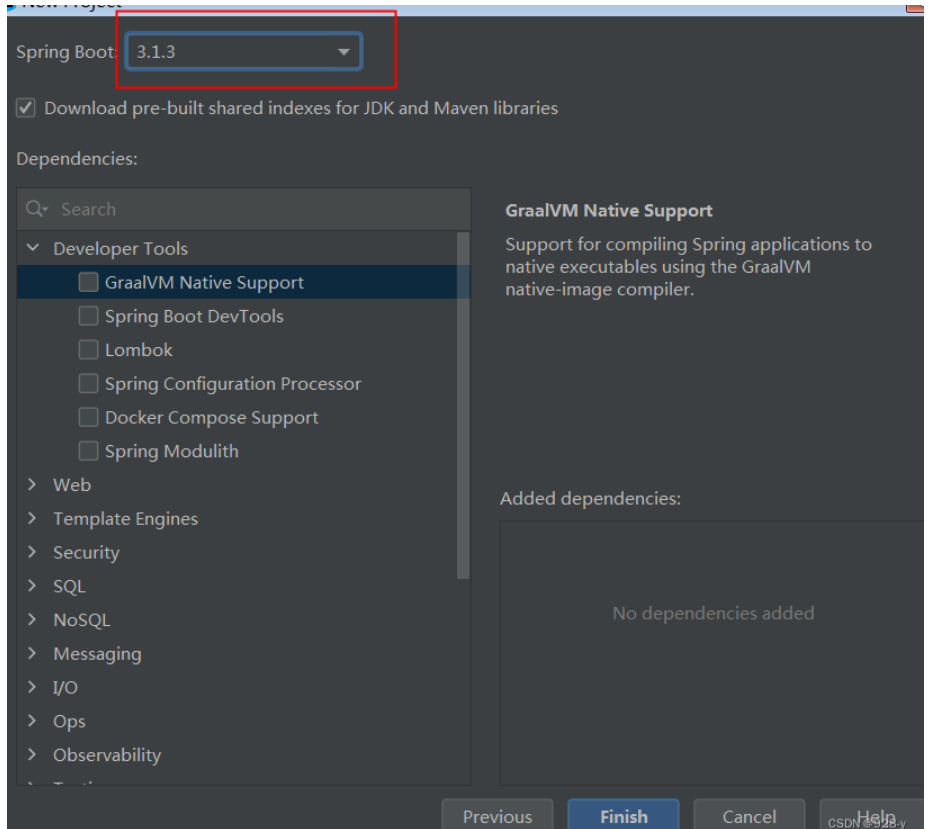Viewport: 929px width, 829px height.
Task: Select the Developer Tools tree label
Action: click(x=120, y=248)
